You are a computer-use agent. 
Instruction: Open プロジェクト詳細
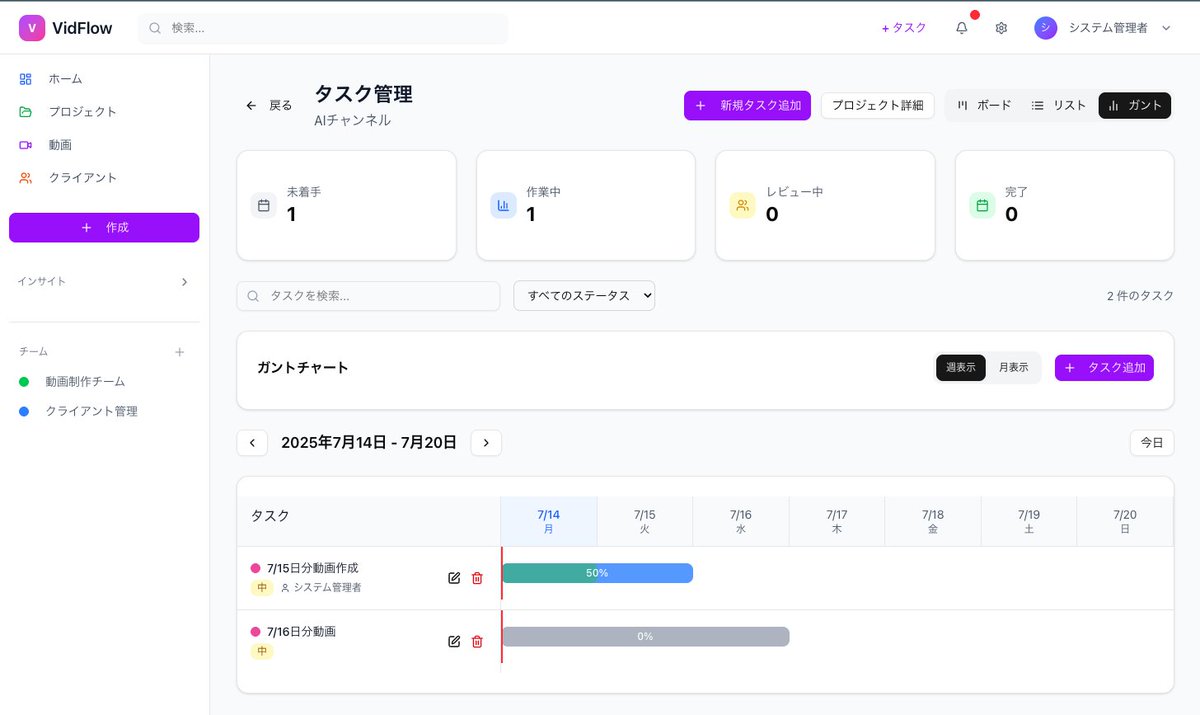tap(878, 105)
